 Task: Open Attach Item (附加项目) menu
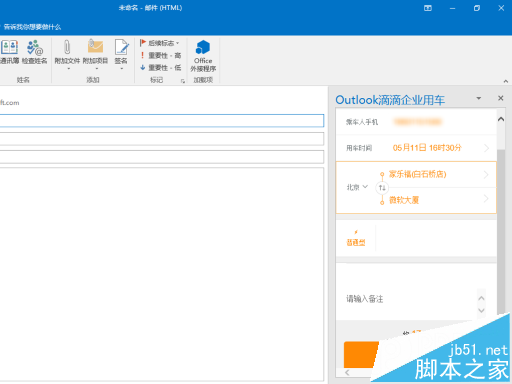point(95,54)
